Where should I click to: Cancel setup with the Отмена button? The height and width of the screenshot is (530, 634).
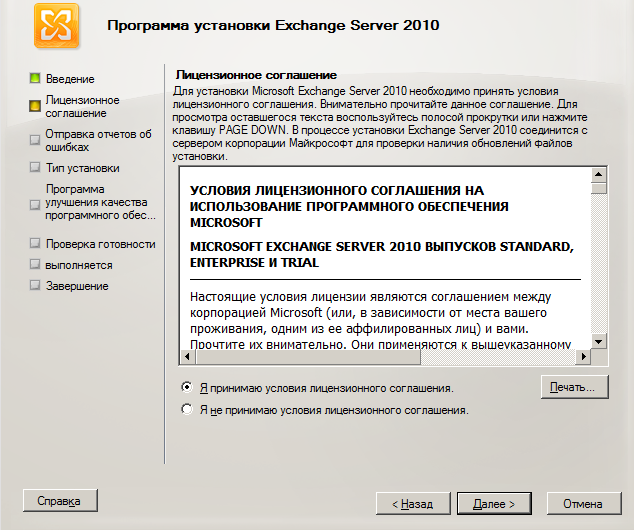tap(584, 504)
